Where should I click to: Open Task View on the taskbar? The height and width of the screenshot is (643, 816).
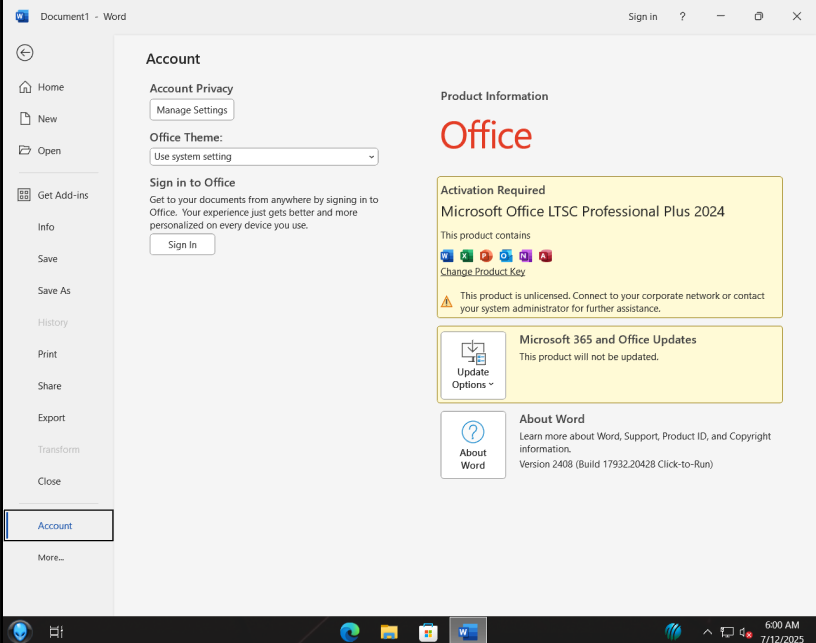coord(56,632)
